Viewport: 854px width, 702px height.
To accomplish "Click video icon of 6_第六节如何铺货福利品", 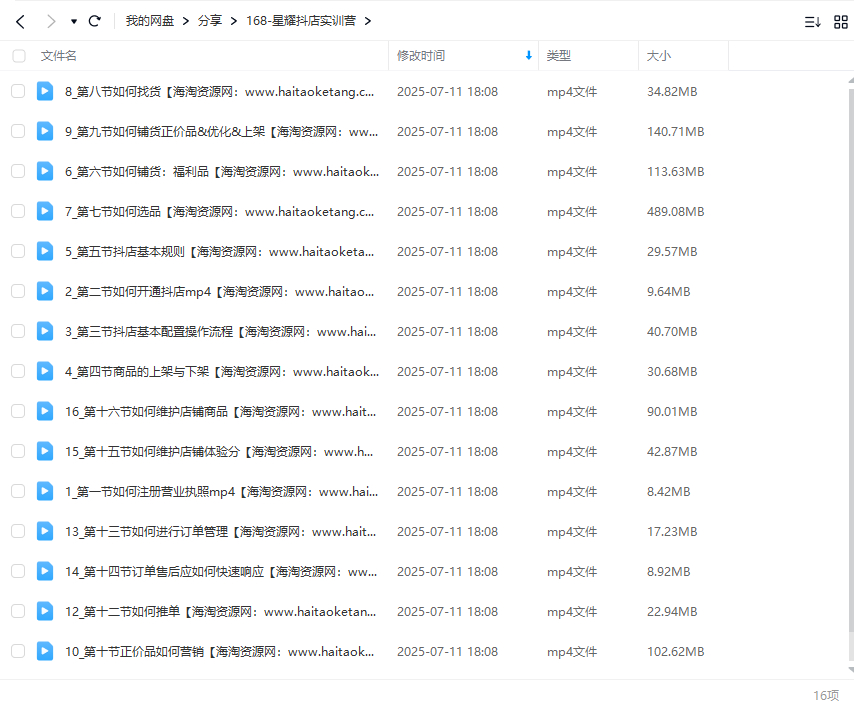I will click(x=45, y=171).
